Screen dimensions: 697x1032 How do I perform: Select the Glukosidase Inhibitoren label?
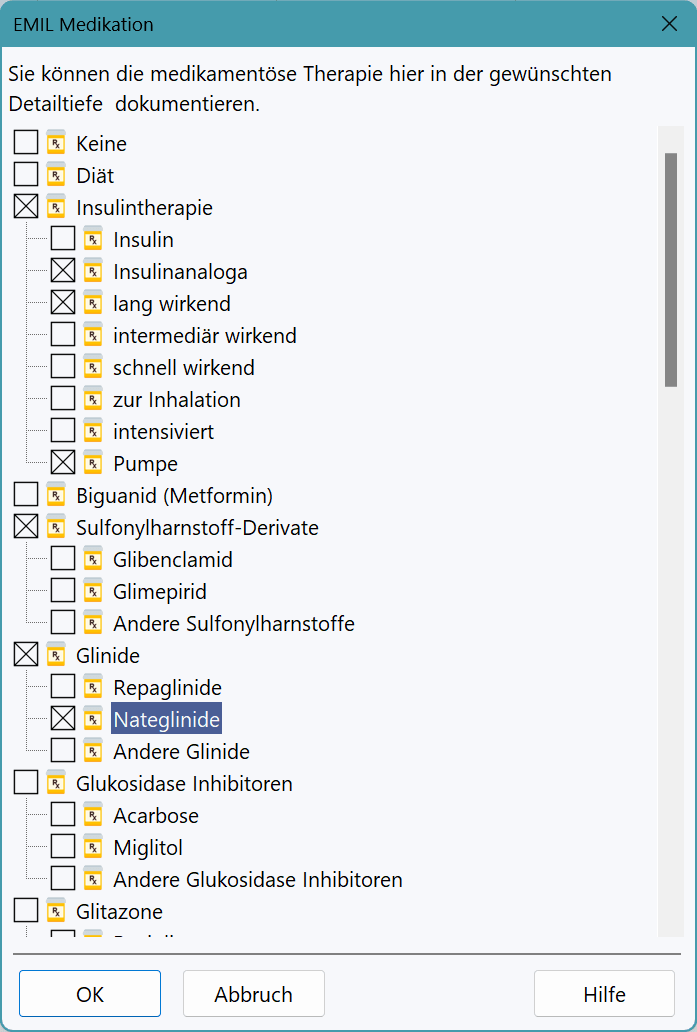point(184,783)
